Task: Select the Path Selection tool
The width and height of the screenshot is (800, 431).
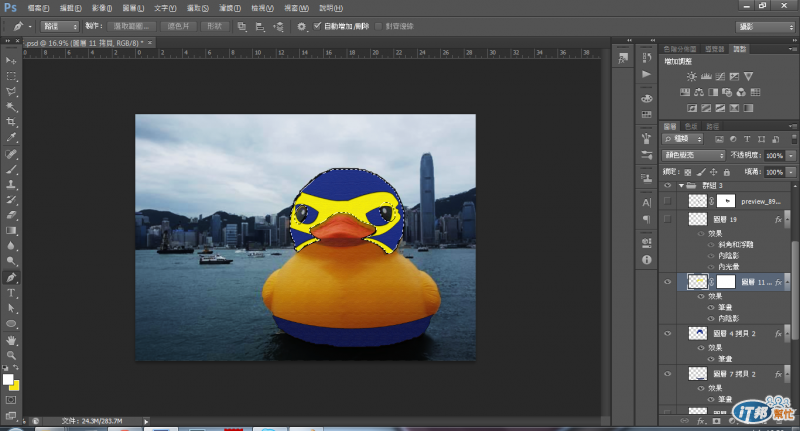Action: pos(11,309)
